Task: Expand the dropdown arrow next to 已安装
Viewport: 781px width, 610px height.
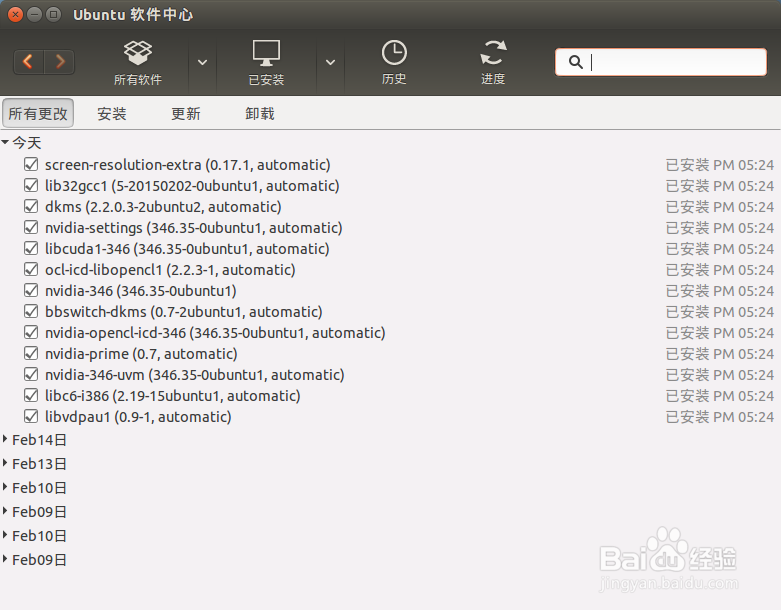Action: pyautogui.click(x=330, y=62)
